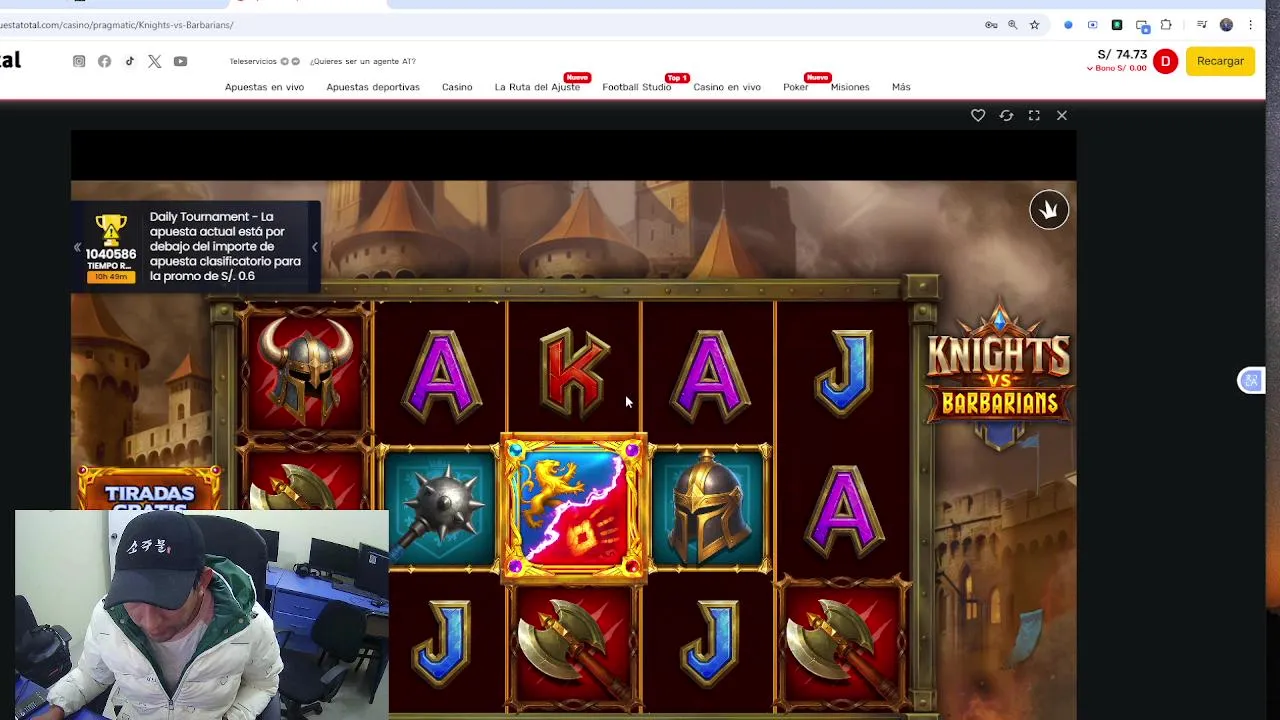Viewport: 1280px width, 720px height.
Task: Click the Teleservicios link
Action: pyautogui.click(x=253, y=61)
